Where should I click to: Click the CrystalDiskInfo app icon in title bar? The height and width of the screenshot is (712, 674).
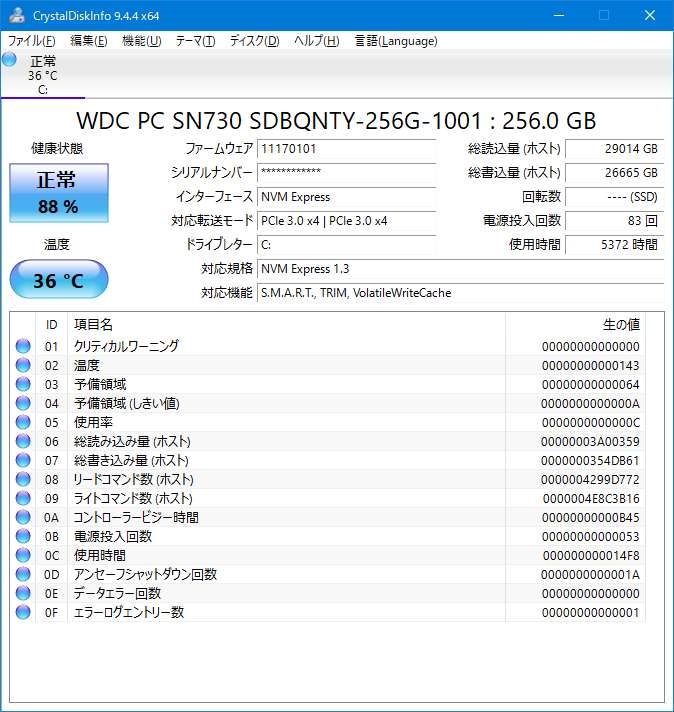click(x=16, y=15)
